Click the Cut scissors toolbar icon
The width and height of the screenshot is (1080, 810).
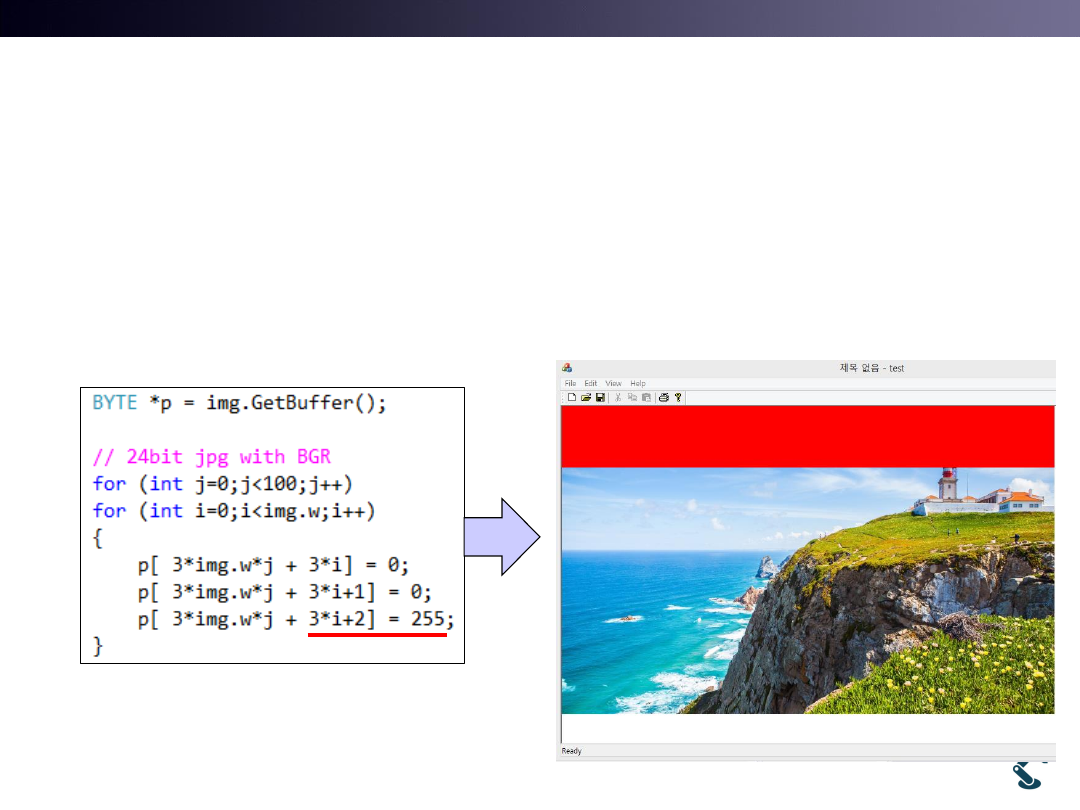coord(618,397)
